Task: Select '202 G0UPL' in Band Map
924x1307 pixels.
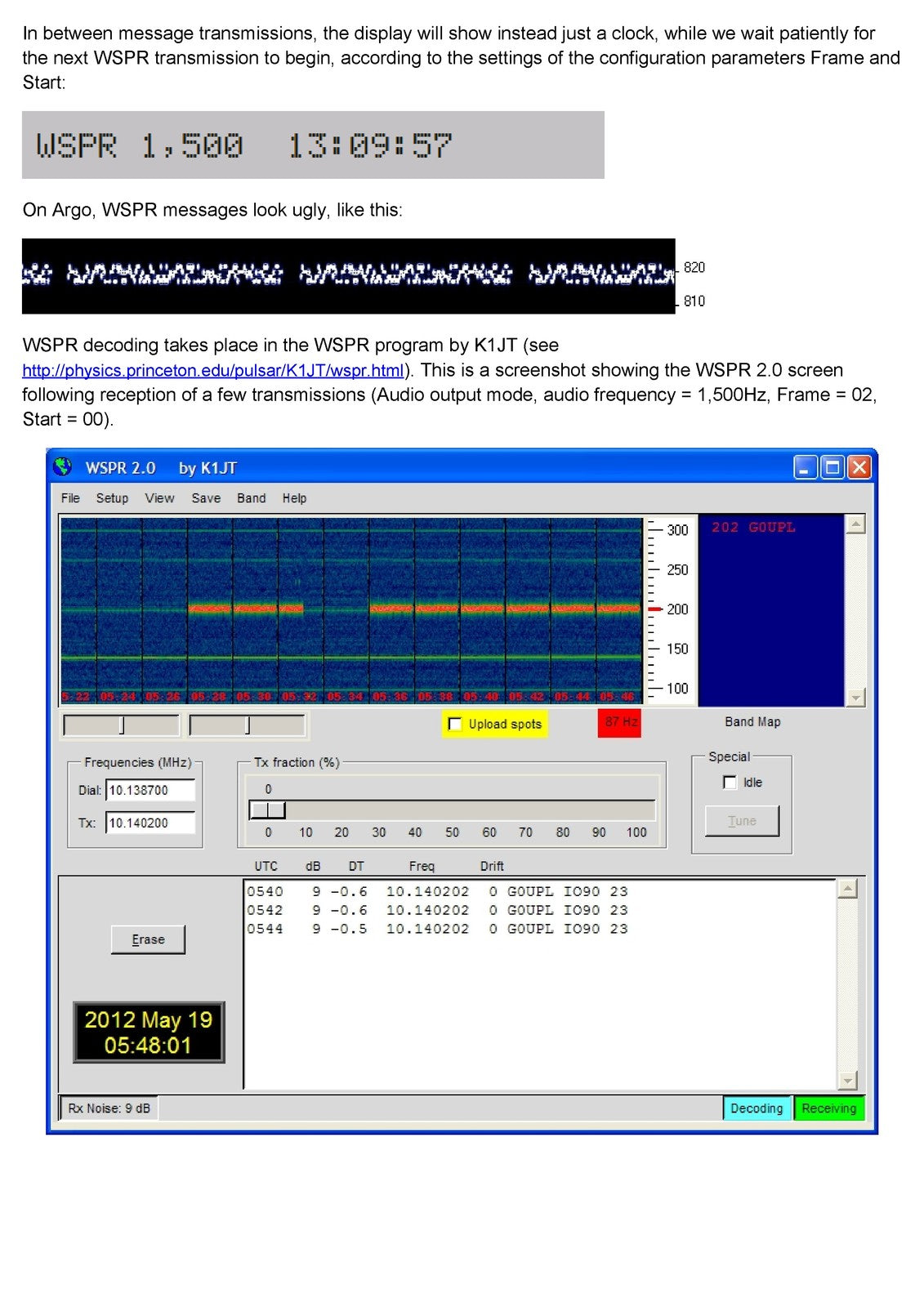Action: click(x=753, y=528)
